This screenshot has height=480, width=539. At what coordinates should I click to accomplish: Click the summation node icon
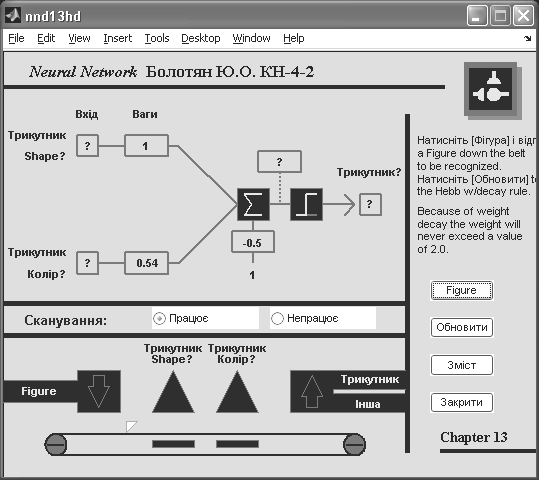point(253,205)
